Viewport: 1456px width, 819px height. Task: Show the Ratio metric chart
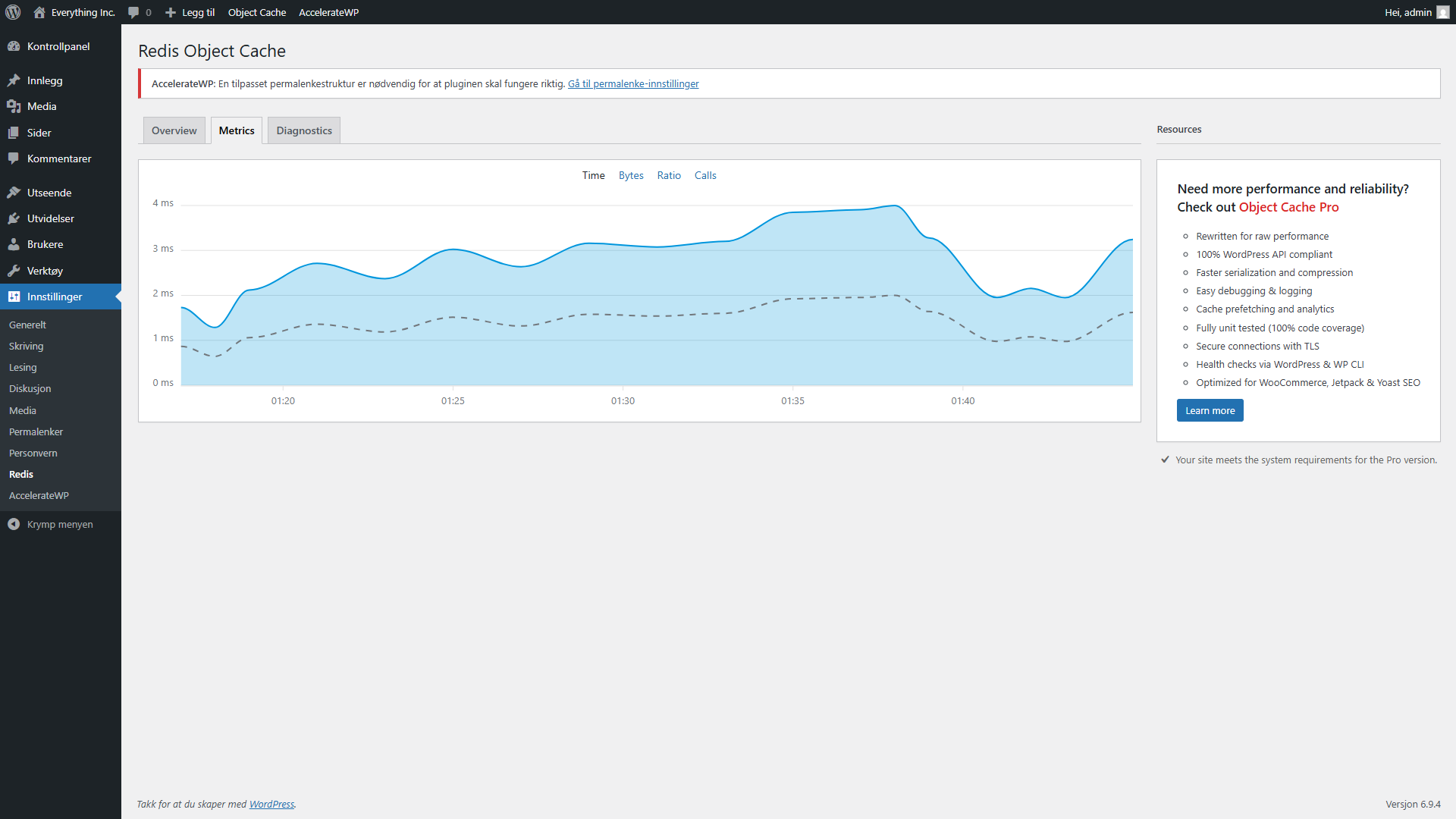(x=669, y=175)
